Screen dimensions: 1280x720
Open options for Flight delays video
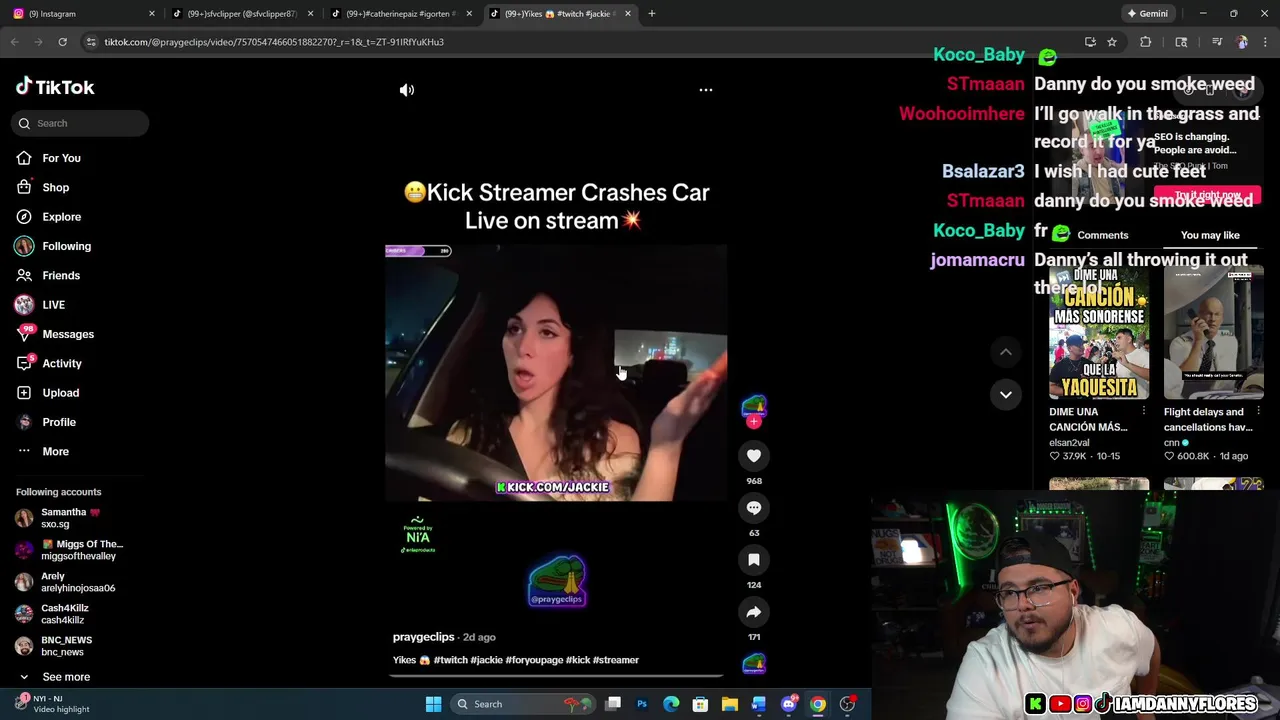pos(1258,411)
